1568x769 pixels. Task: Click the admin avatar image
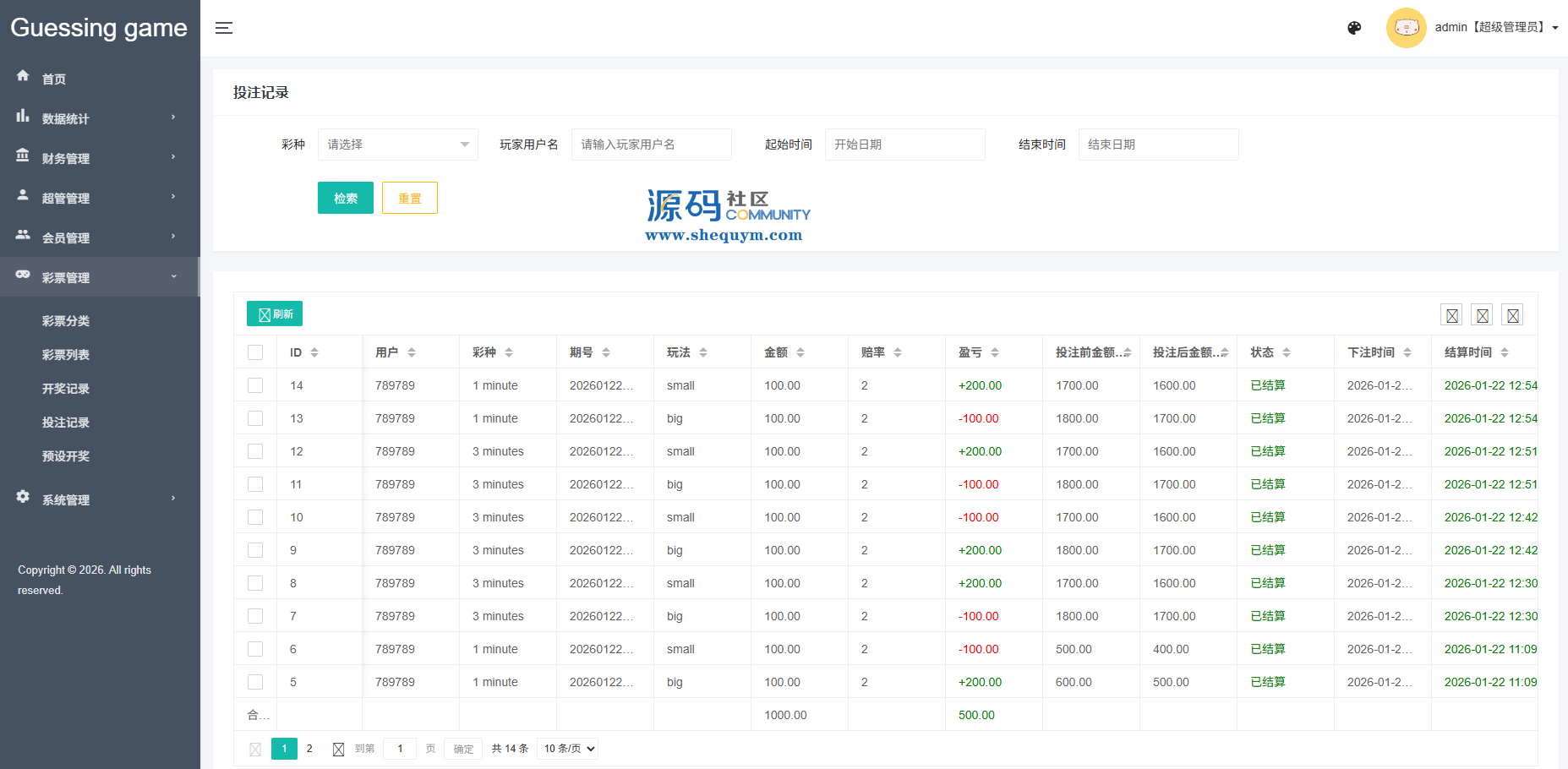pos(1406,28)
